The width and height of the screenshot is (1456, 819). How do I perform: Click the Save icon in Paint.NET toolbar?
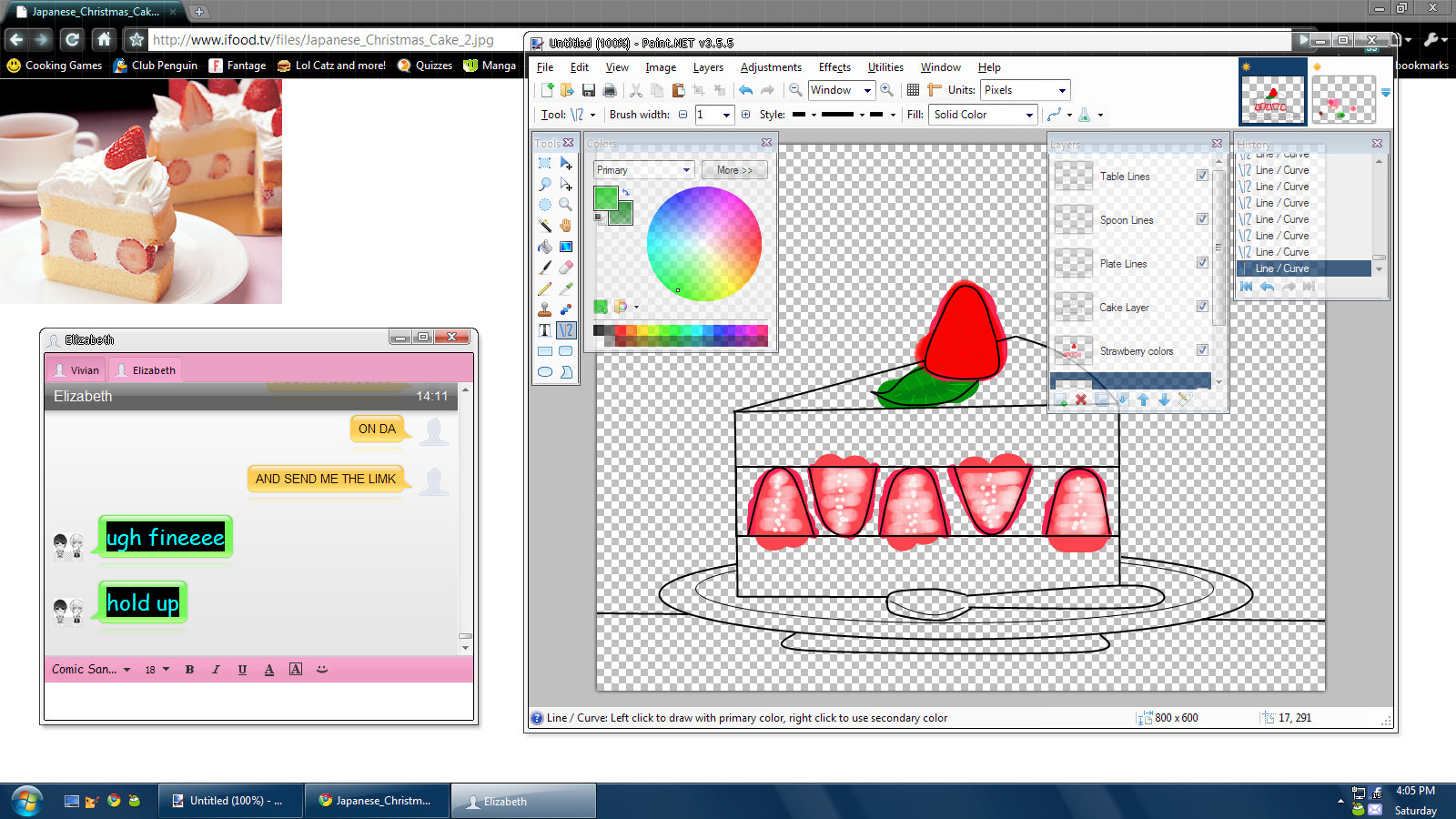589,90
